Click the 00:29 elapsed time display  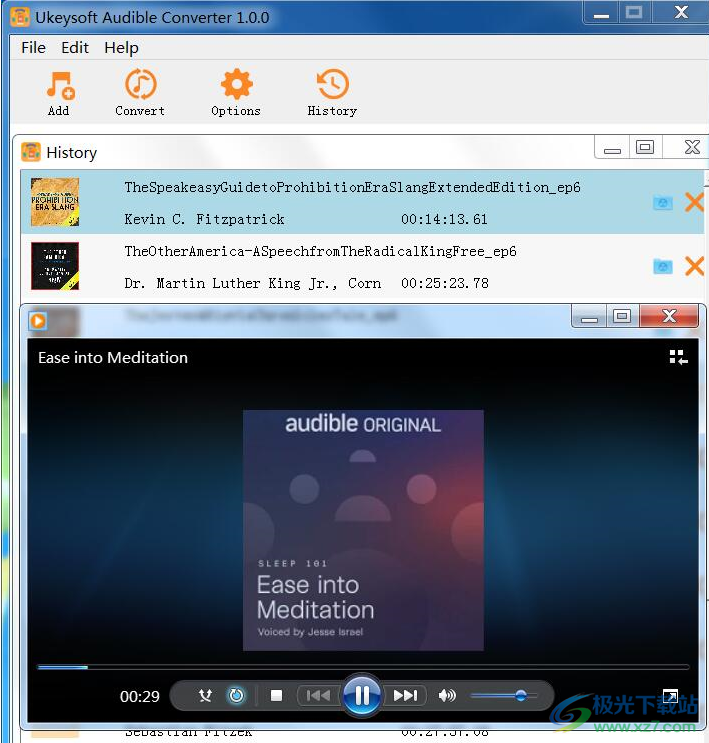click(x=140, y=696)
